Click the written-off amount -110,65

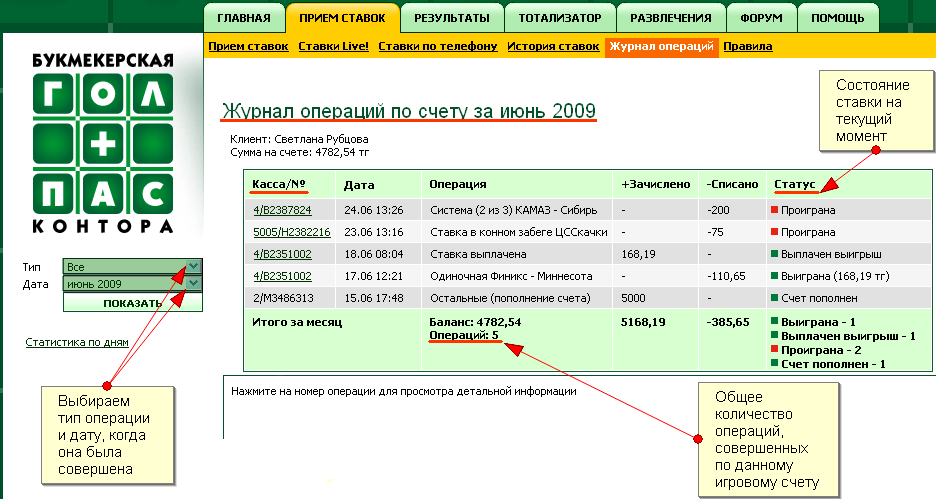(x=725, y=276)
